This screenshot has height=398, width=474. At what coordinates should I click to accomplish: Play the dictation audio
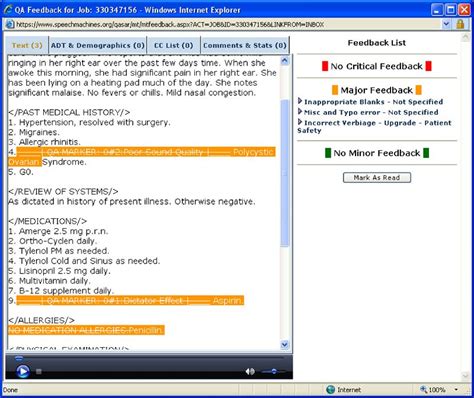(x=23, y=371)
